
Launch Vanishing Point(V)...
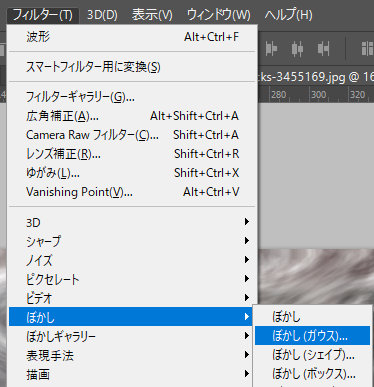132,192
